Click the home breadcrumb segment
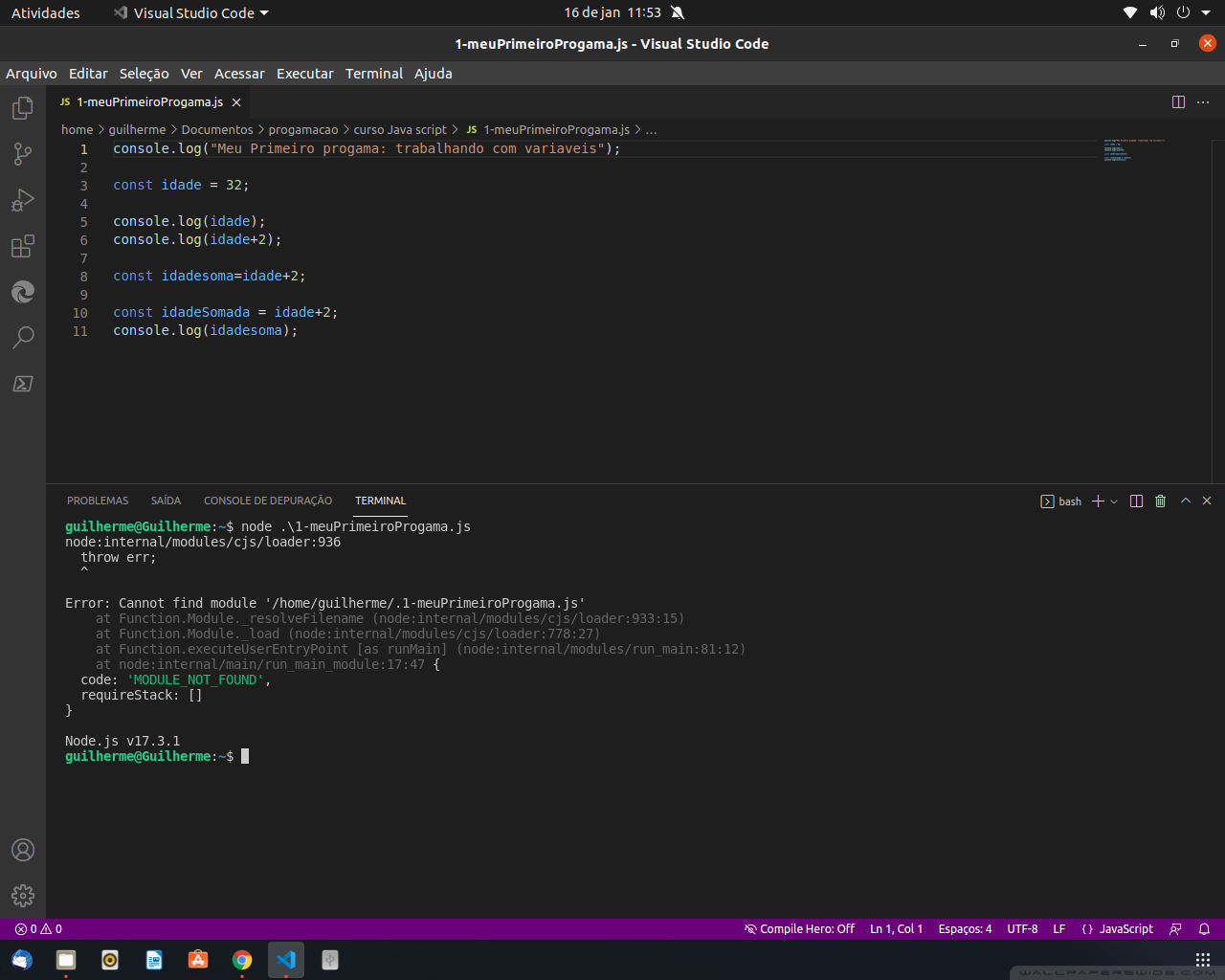The width and height of the screenshot is (1225, 980). point(78,130)
